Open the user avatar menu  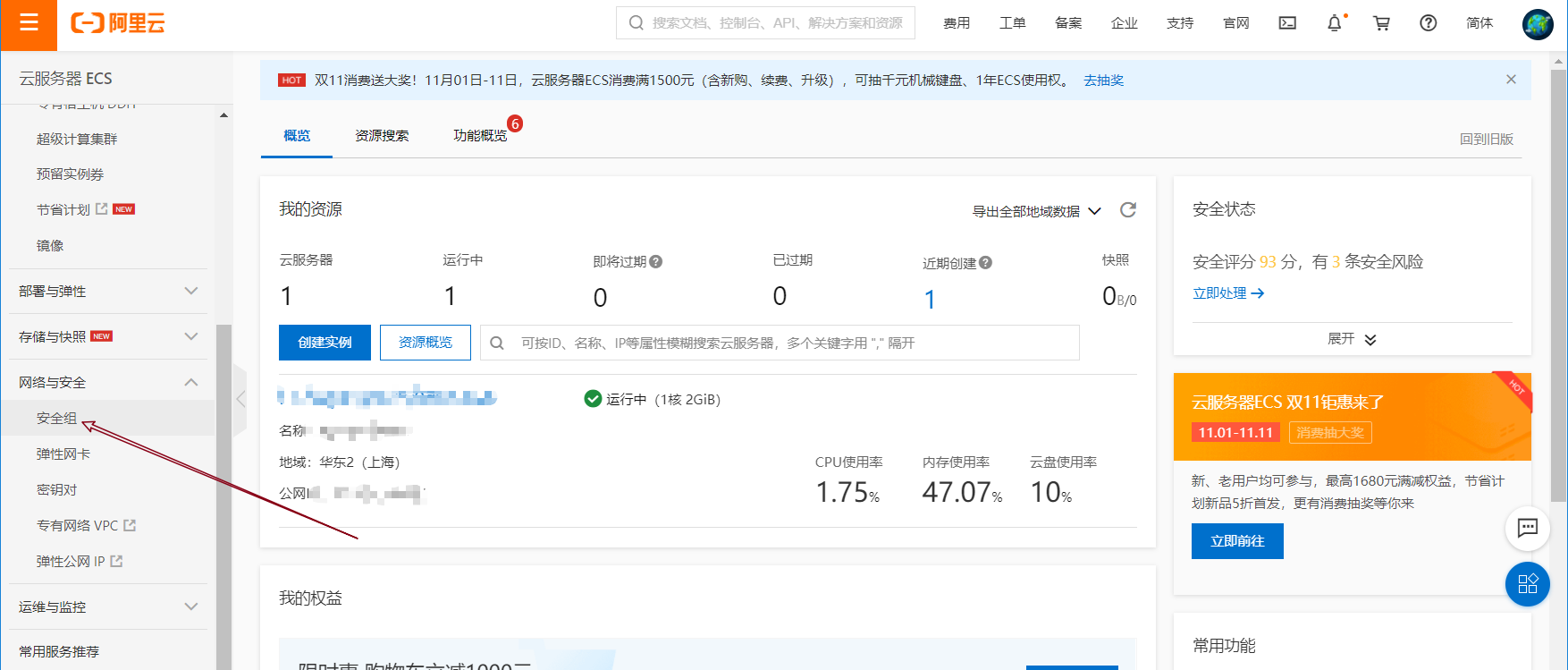tap(1538, 24)
